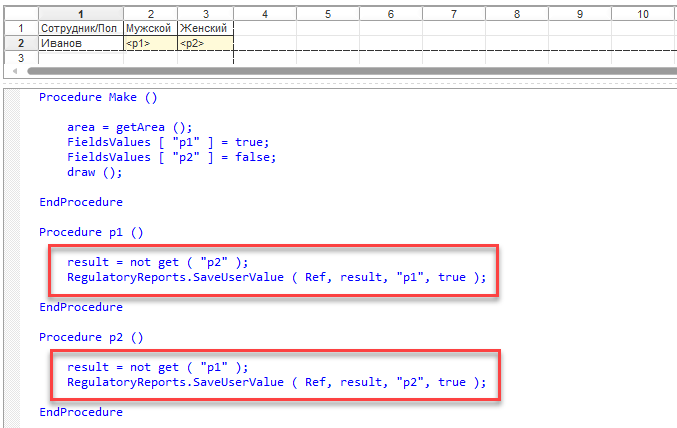The height and width of the screenshot is (428, 677).
Task: Click the 'Иванов' cell
Action: point(80,44)
